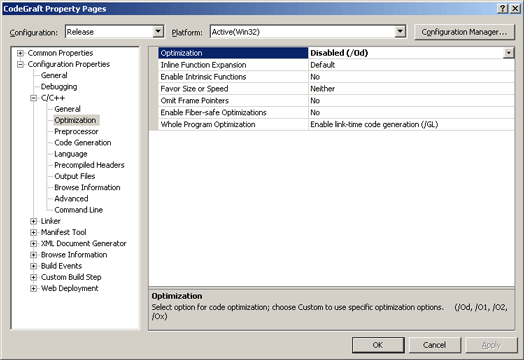Screen dimensions: 524x360
Task: Open the Platform dropdown showing Active(Win32)
Action: pyautogui.click(x=400, y=32)
